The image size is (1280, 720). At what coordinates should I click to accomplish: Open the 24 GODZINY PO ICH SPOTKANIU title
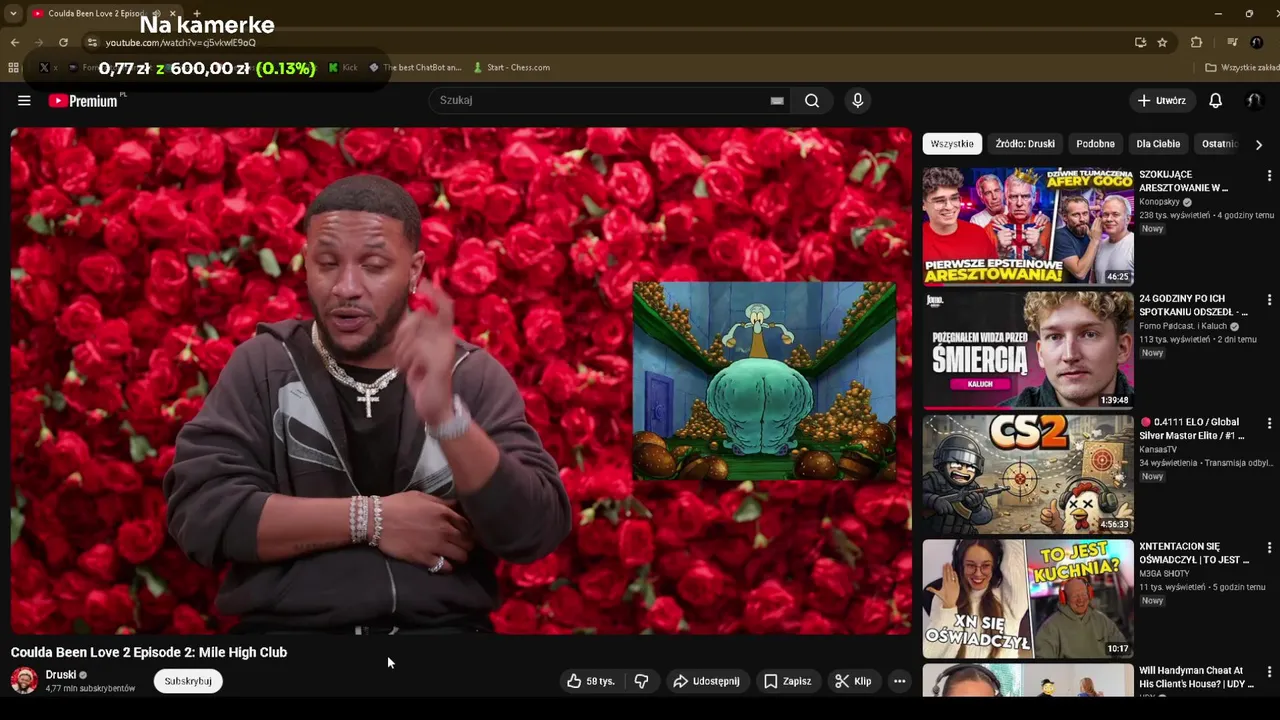click(1193, 305)
